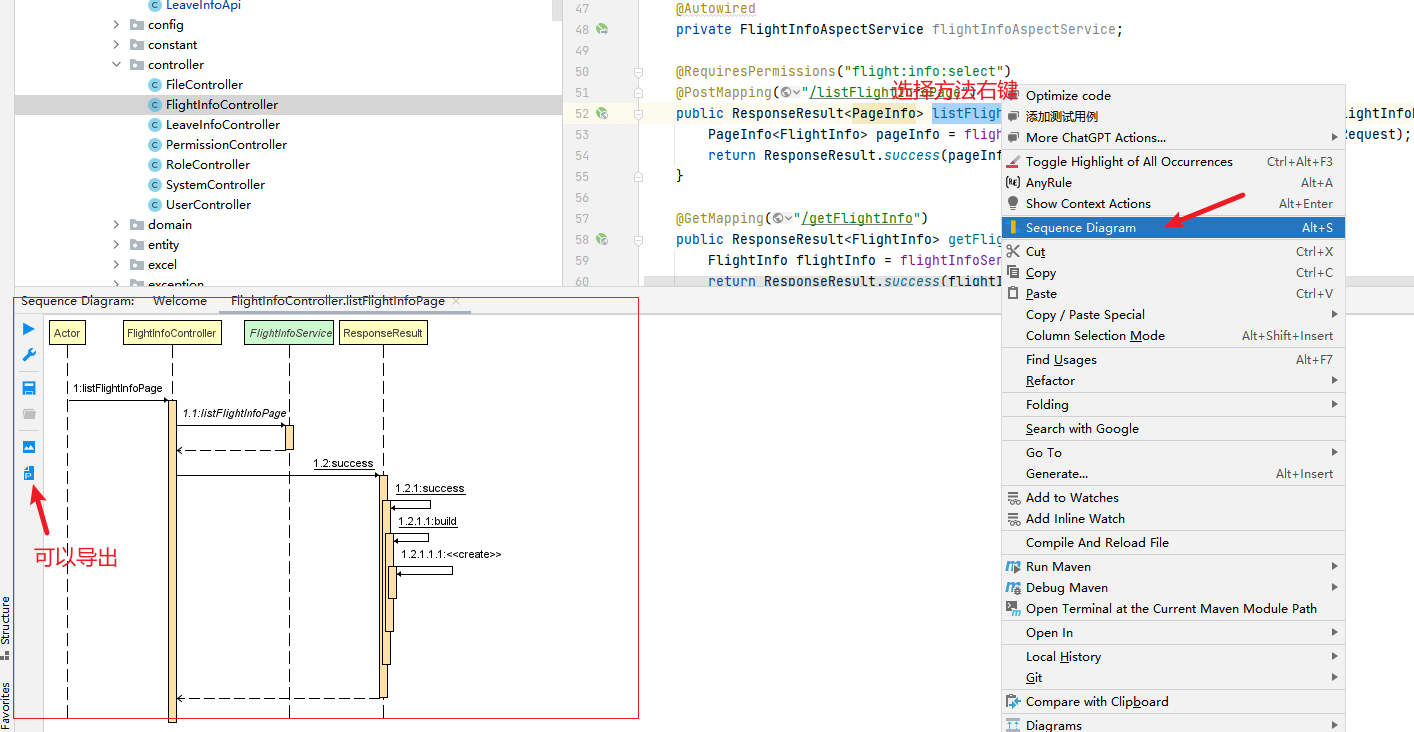Expand the domain folder

coord(117,225)
